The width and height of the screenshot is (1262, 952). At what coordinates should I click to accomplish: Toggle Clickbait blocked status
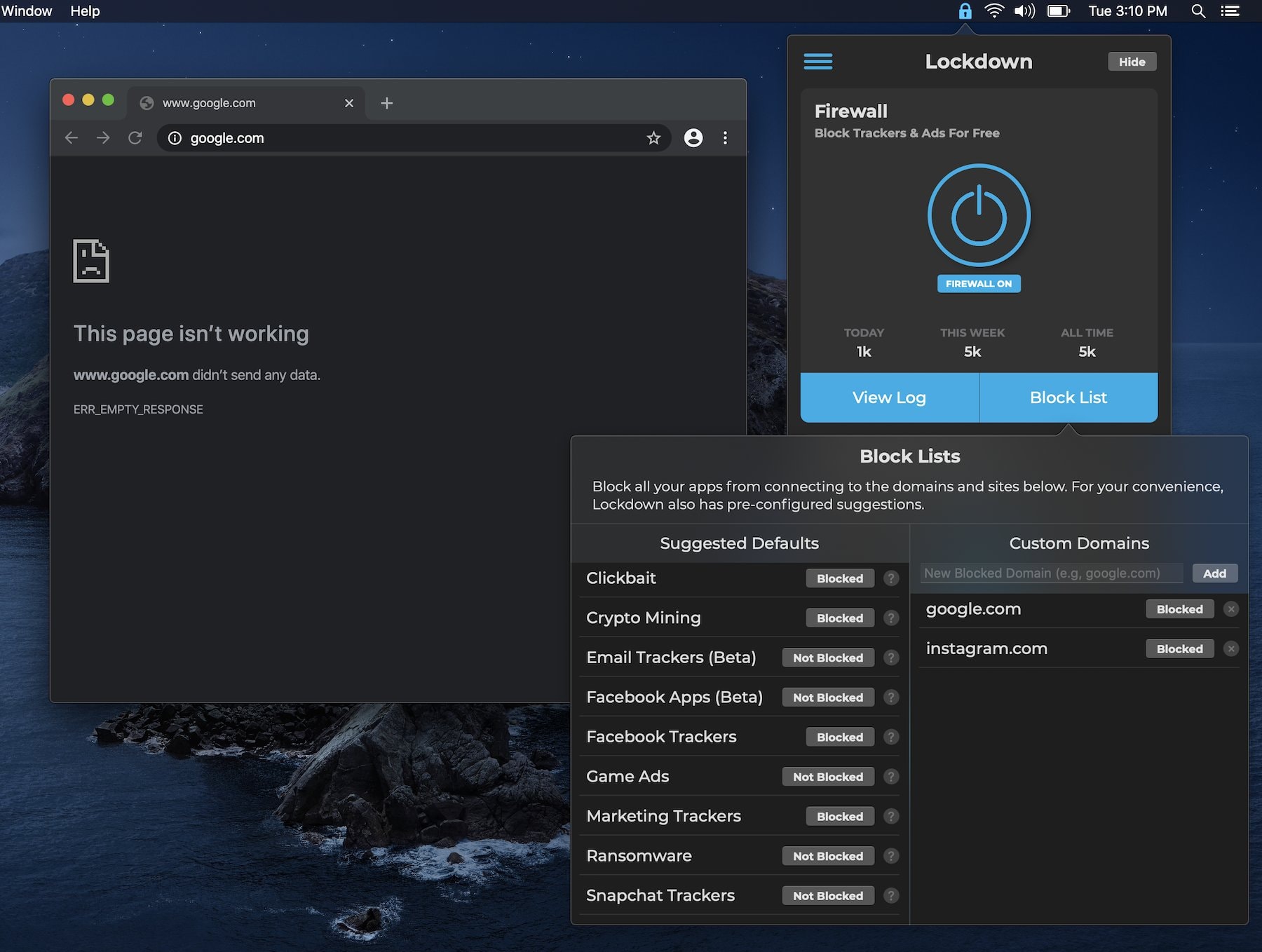click(x=840, y=578)
